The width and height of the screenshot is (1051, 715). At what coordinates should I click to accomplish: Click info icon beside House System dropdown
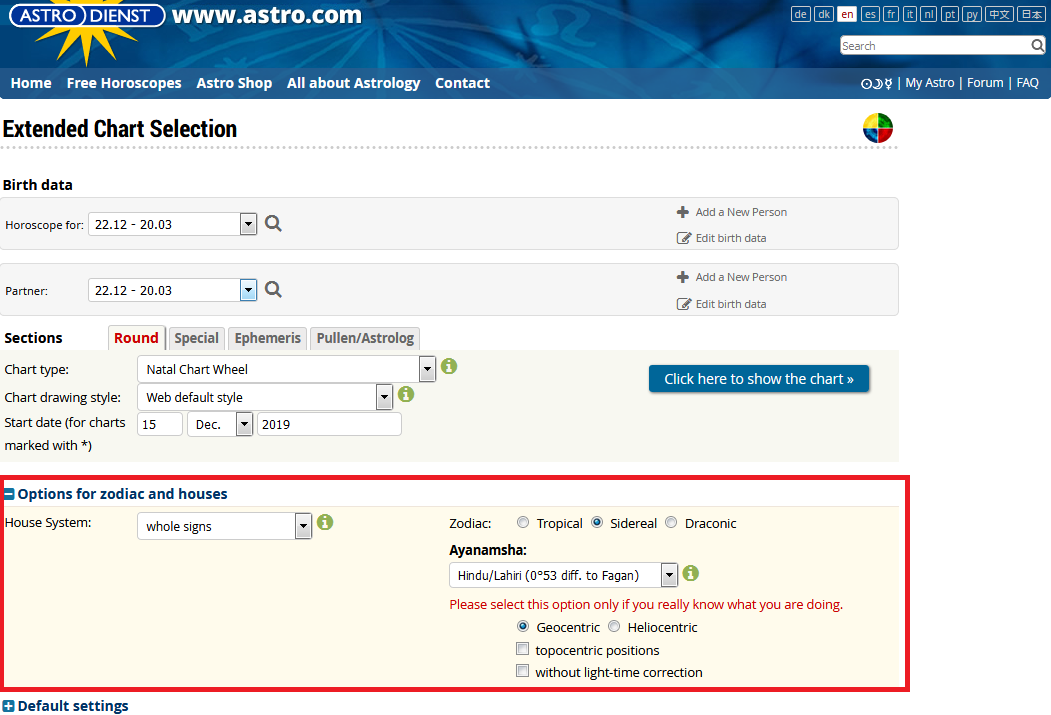click(x=325, y=523)
